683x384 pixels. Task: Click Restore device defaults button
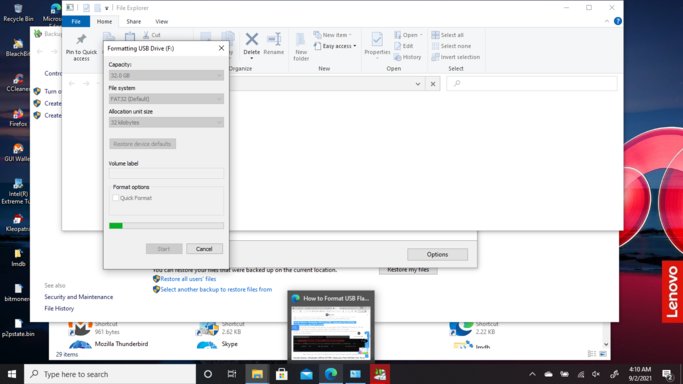(142, 144)
